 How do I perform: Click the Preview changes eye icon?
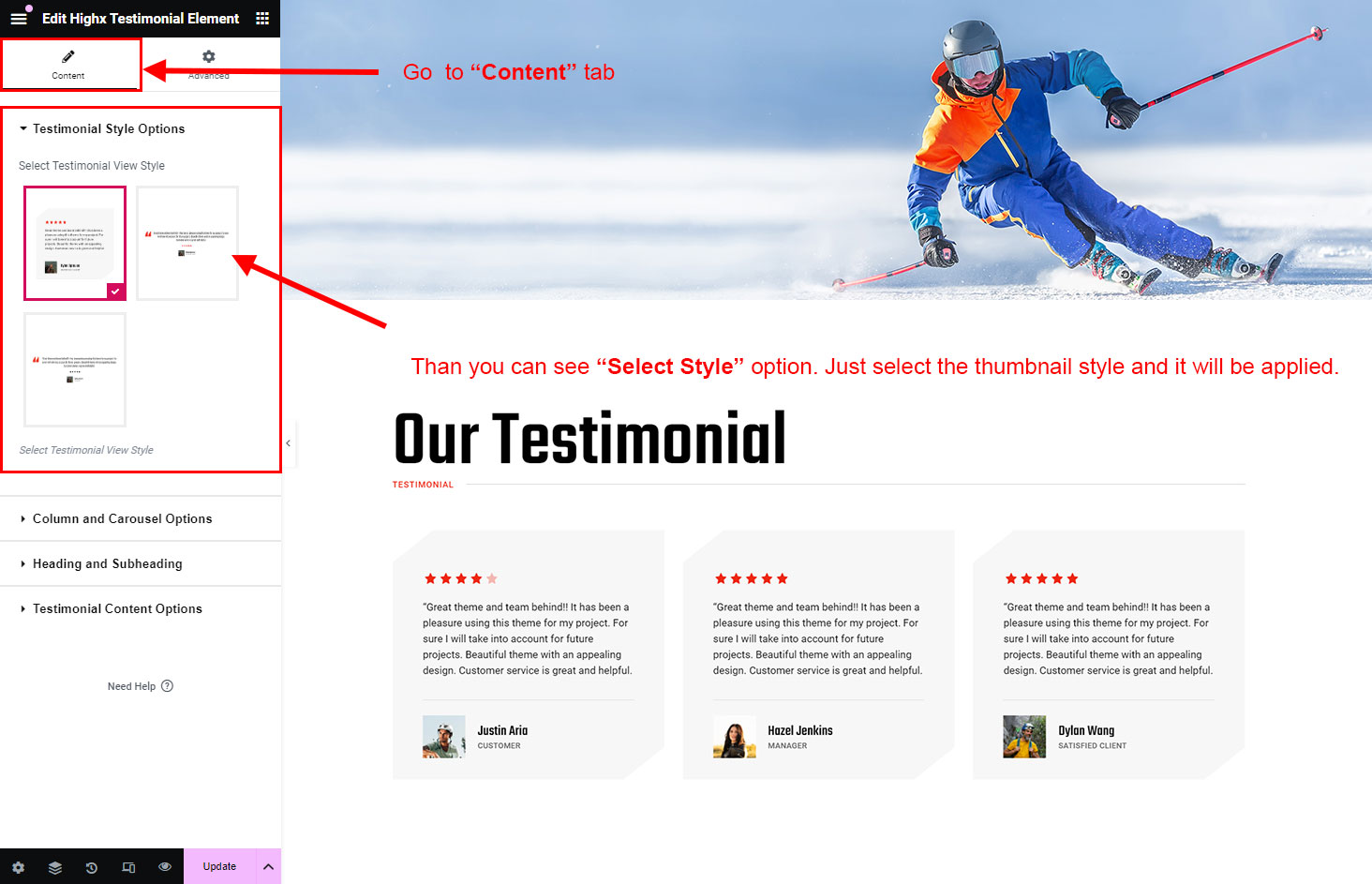(x=165, y=867)
